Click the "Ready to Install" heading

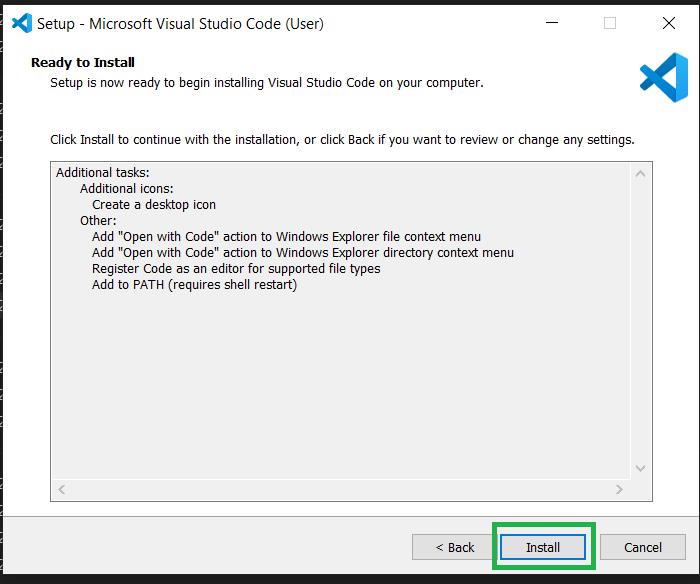[83, 63]
